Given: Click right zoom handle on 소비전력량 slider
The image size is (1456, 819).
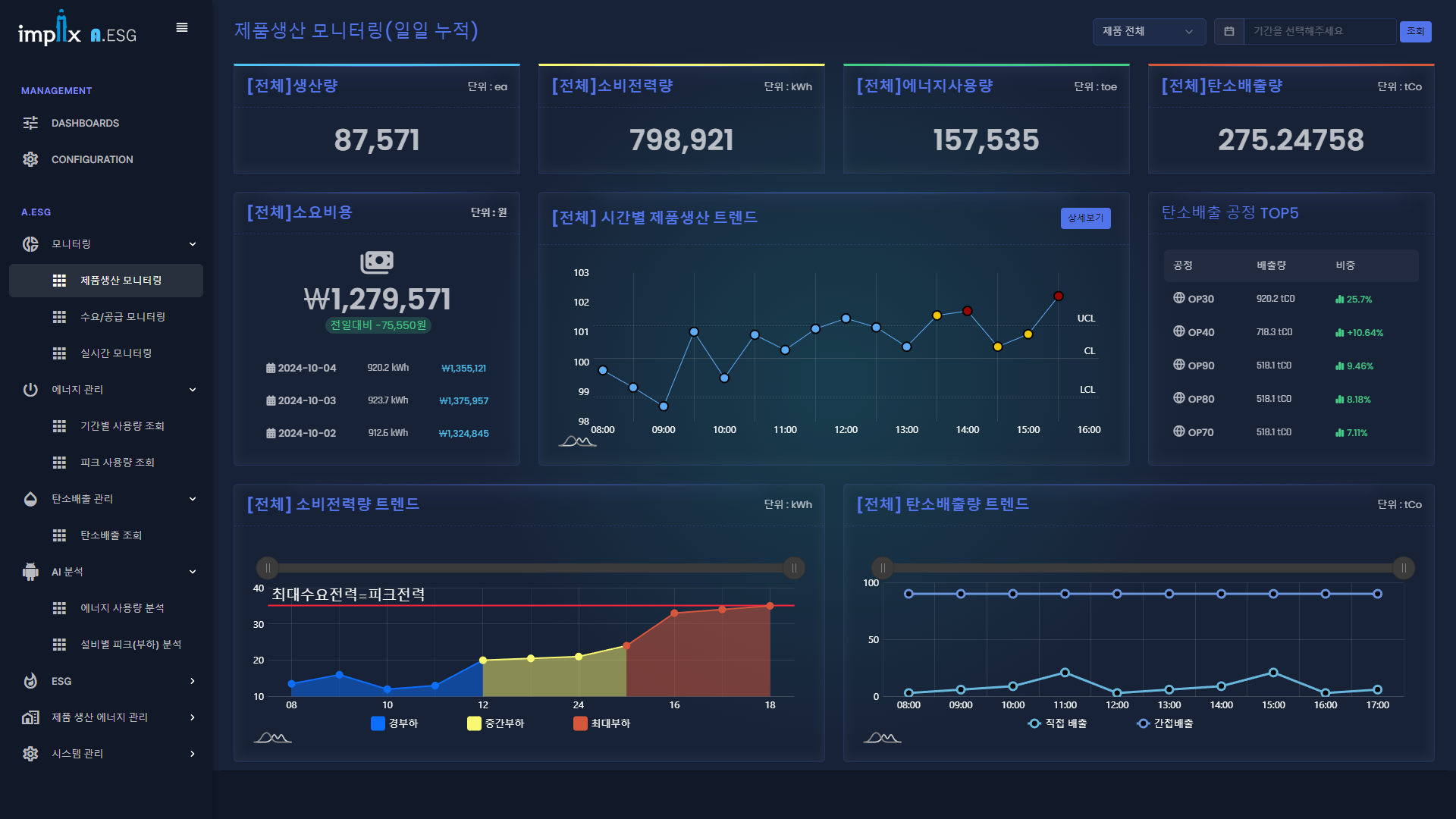Looking at the screenshot, I should click(x=794, y=568).
